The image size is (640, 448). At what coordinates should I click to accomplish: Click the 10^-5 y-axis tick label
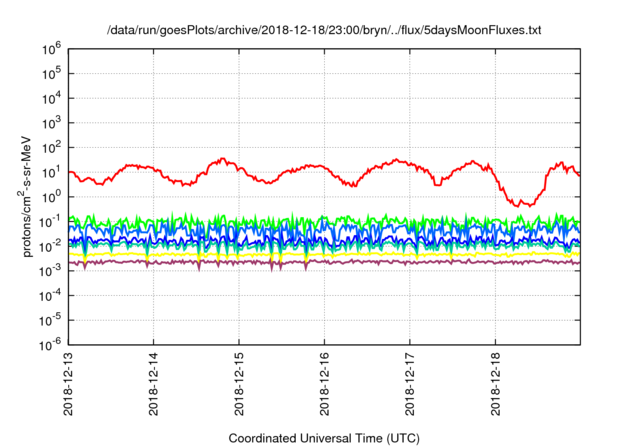(x=51, y=321)
